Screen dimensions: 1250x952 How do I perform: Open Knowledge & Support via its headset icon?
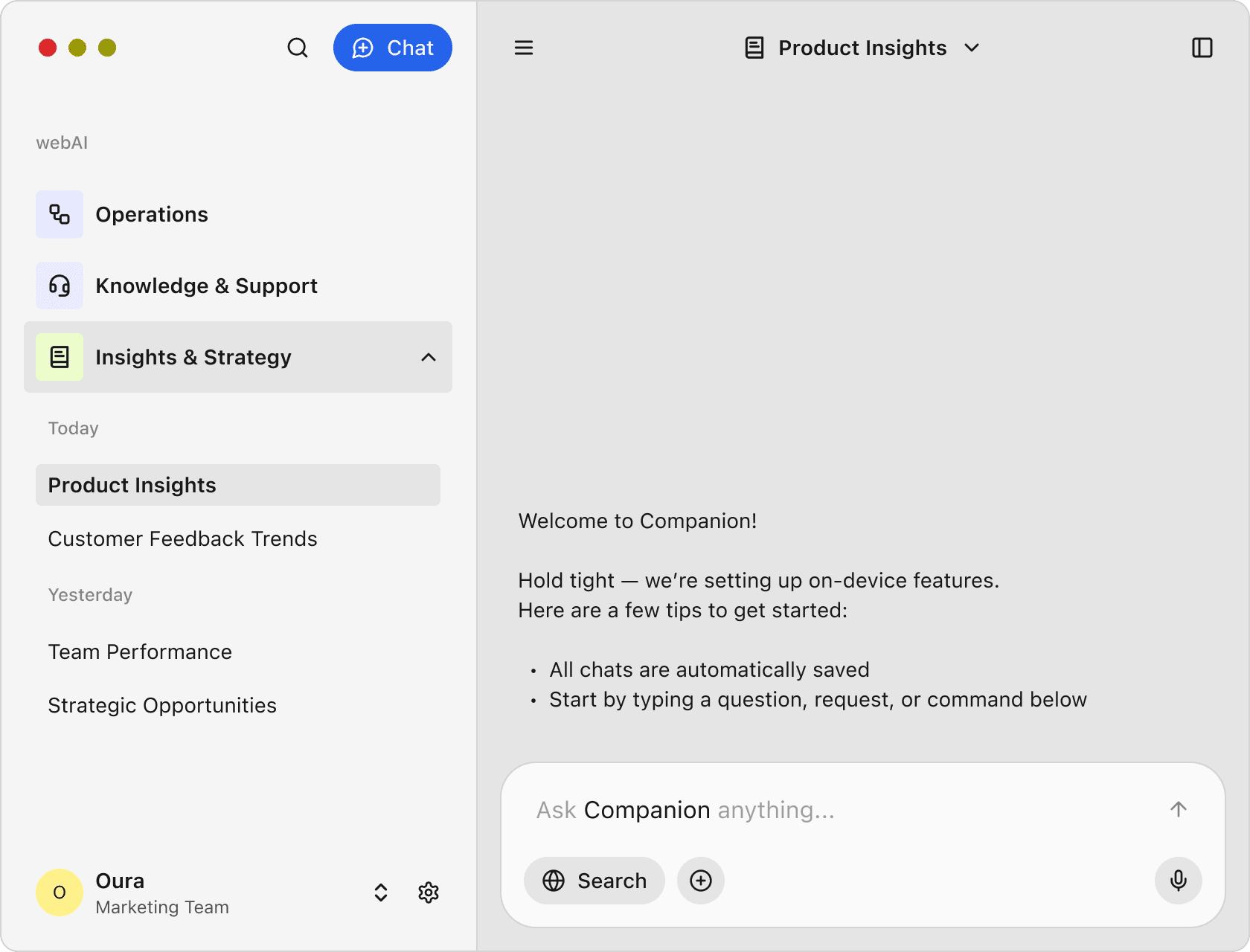click(x=59, y=286)
